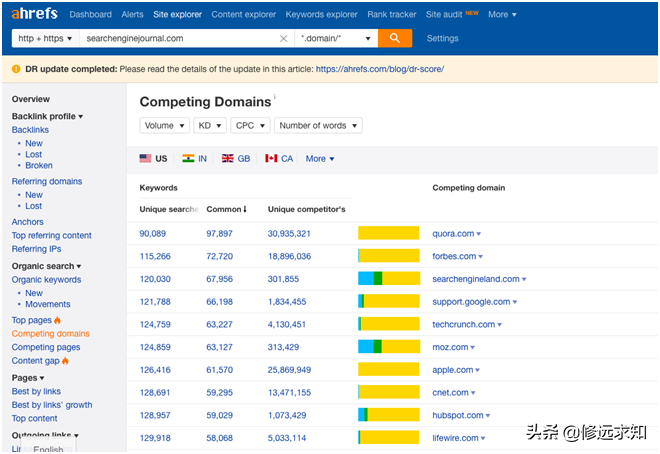Open Content gap in the sidebar
The image size is (660, 454).
click(x=36, y=361)
